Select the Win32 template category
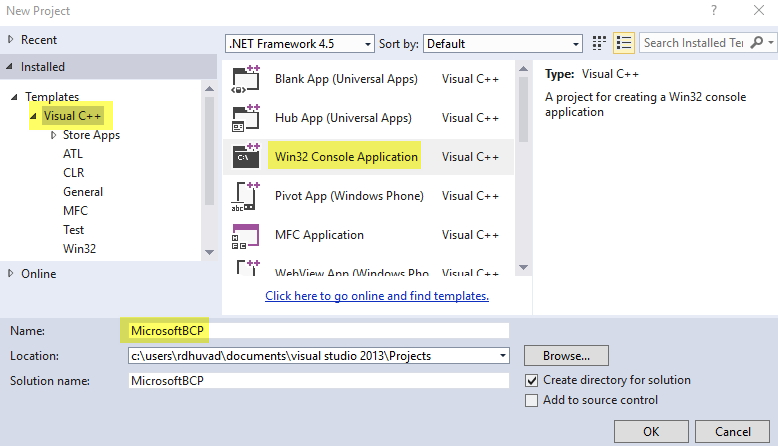Viewport: 778px width, 446px height. (79, 249)
